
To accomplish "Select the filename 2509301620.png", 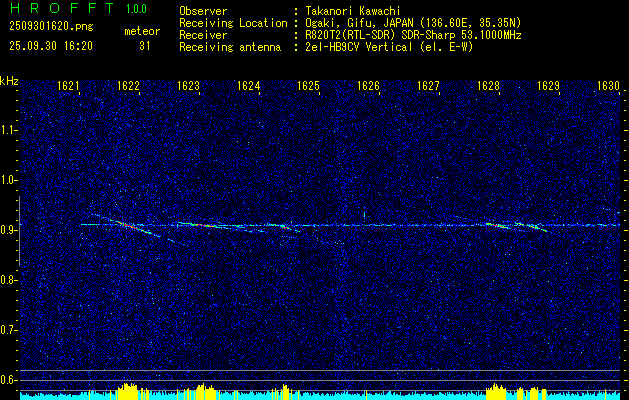I will pos(51,26).
